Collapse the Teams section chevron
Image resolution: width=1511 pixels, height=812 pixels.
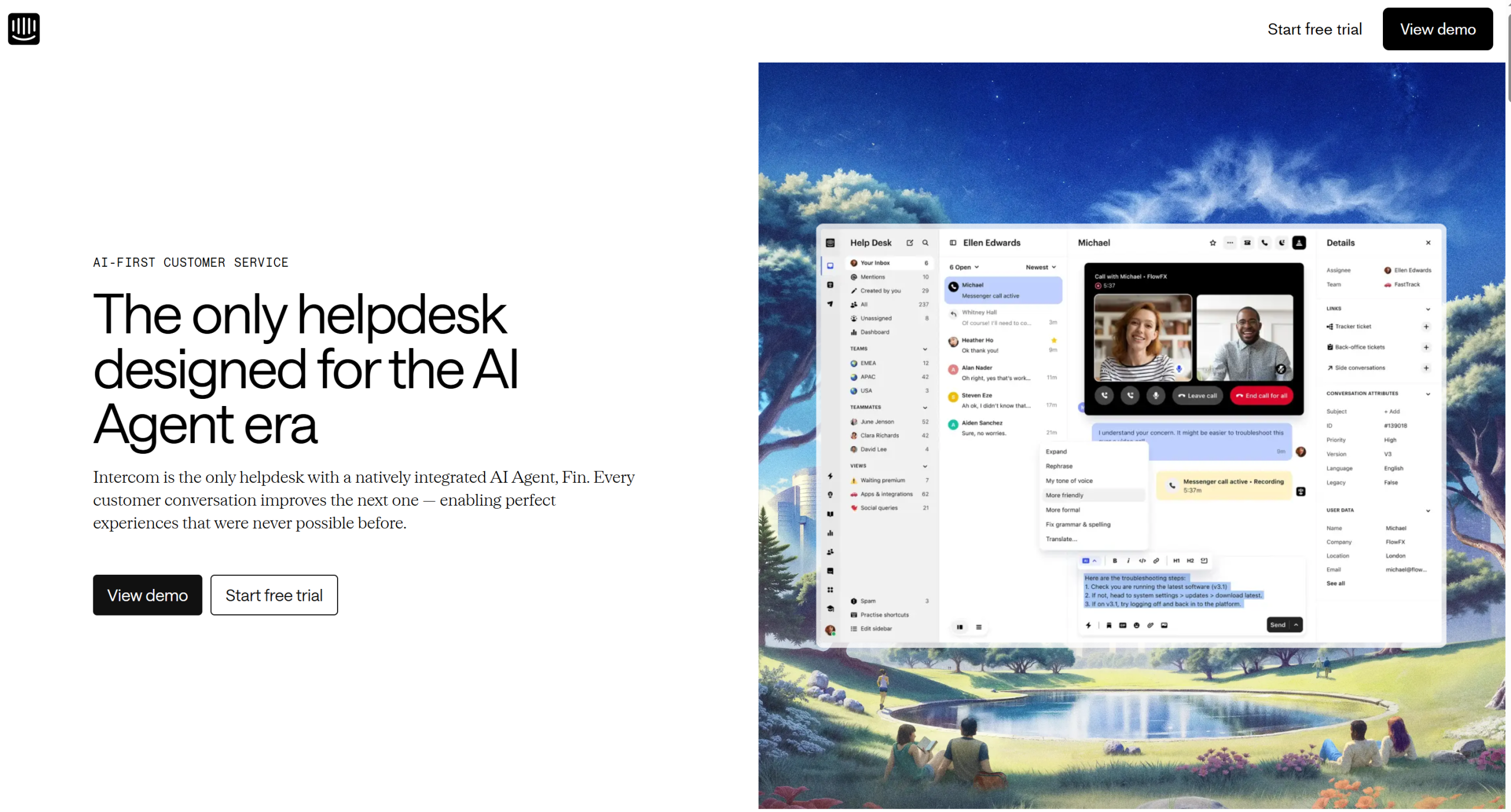coord(925,349)
